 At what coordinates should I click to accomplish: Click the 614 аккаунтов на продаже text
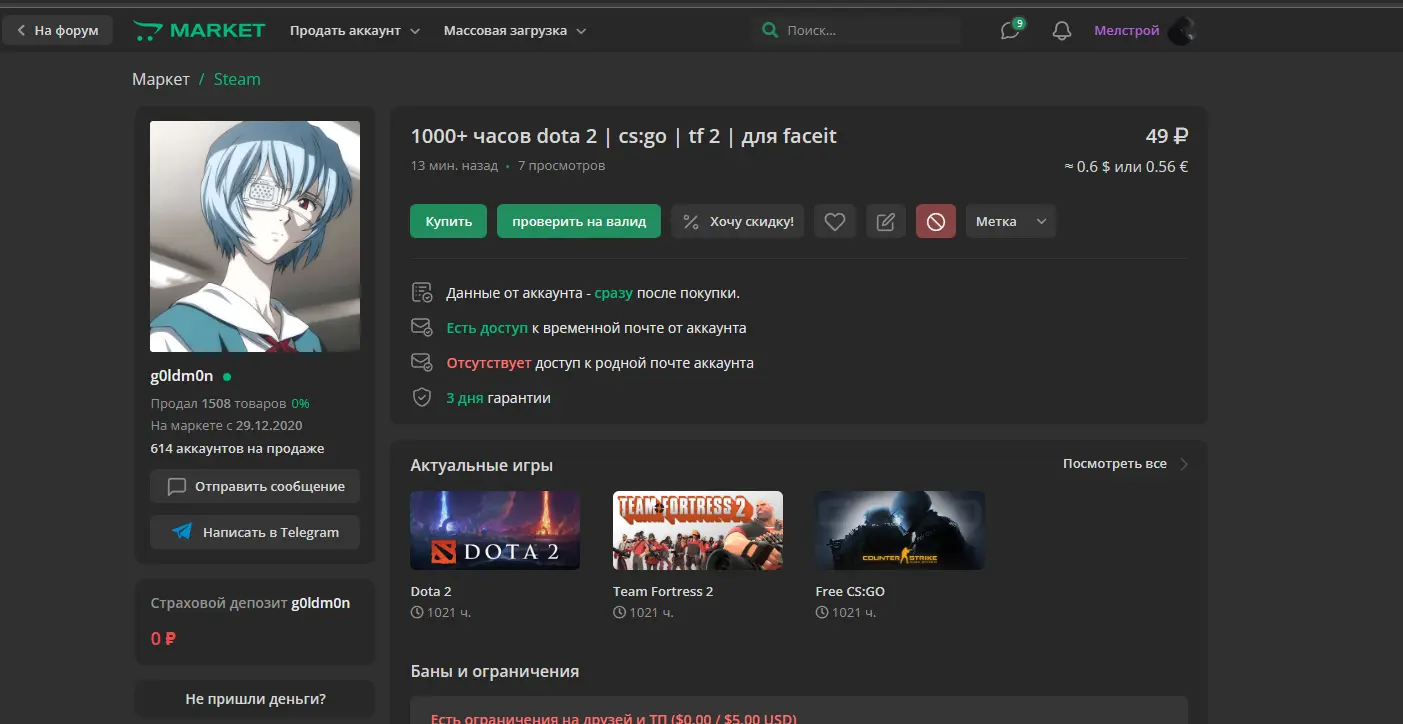pos(237,448)
